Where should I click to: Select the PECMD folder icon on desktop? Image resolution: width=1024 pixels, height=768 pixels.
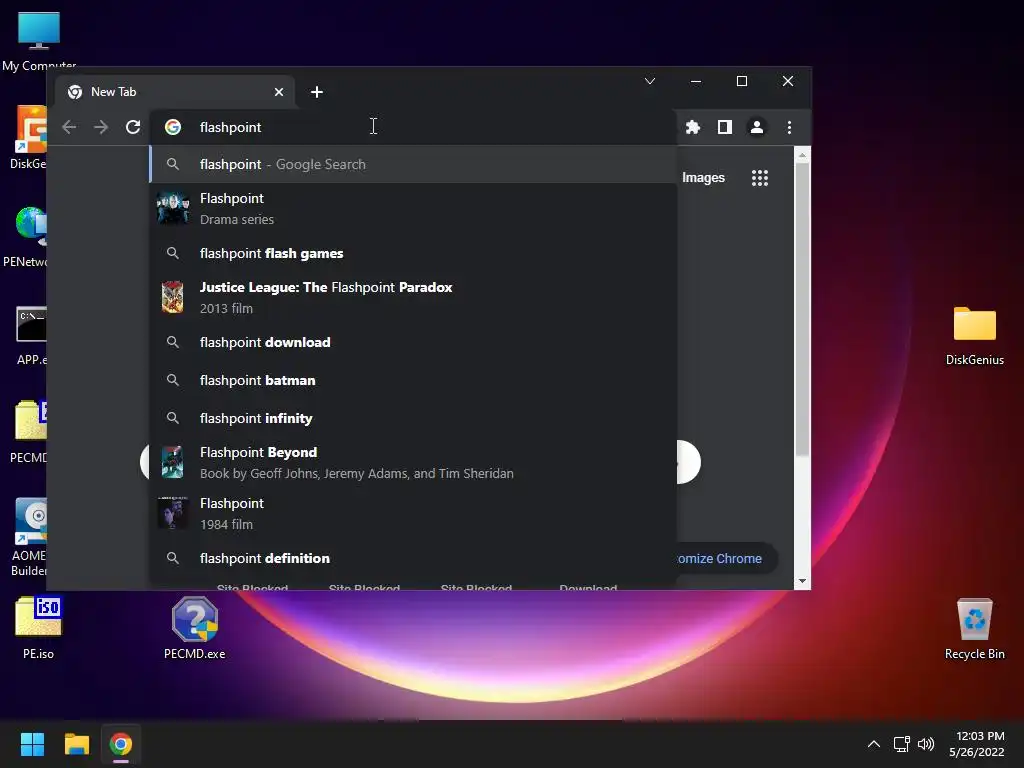29,432
